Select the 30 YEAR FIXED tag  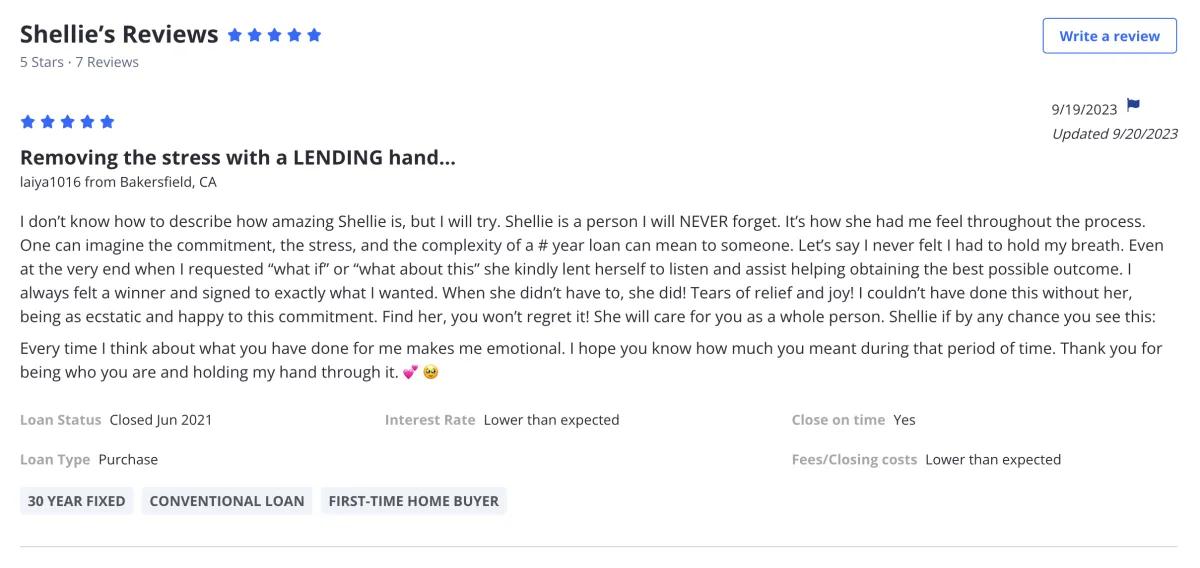coord(77,501)
